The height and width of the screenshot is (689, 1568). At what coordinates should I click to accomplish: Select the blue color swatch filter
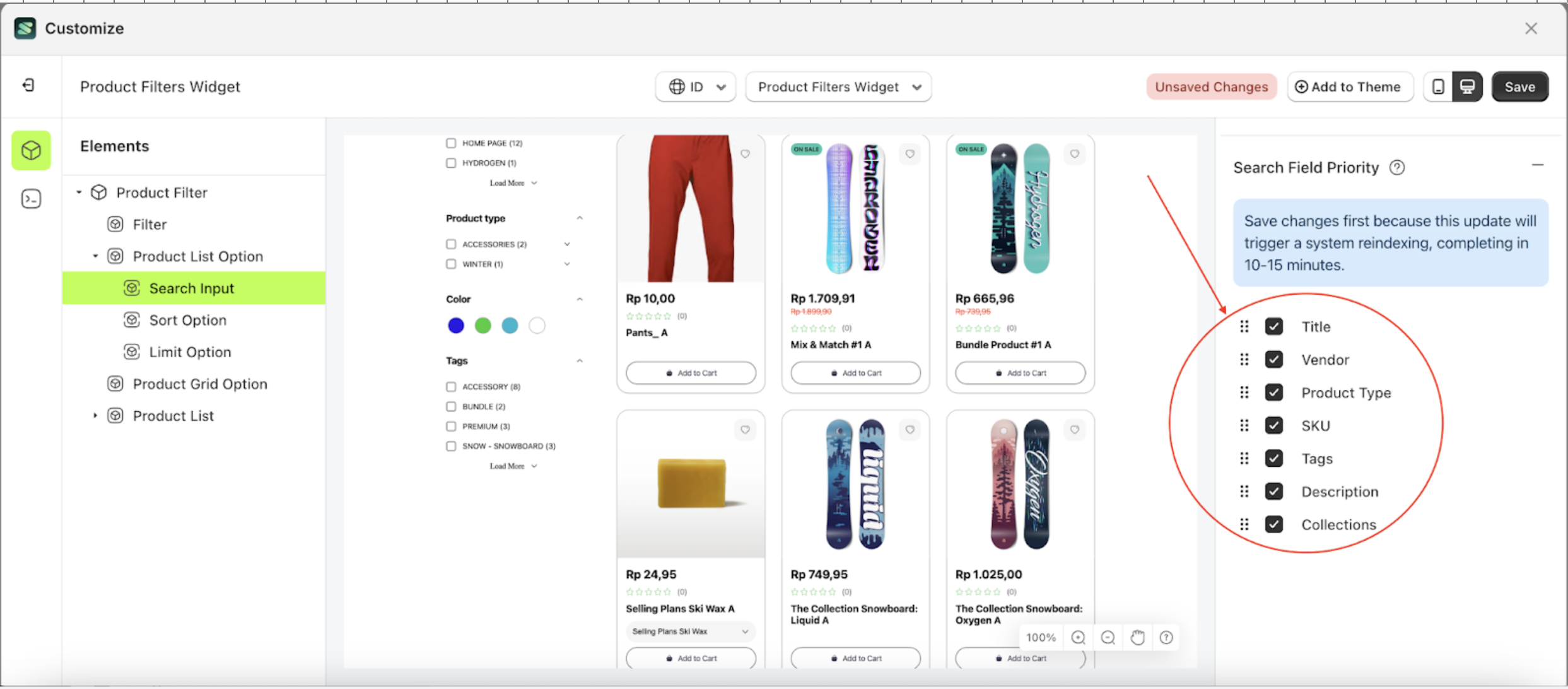455,325
